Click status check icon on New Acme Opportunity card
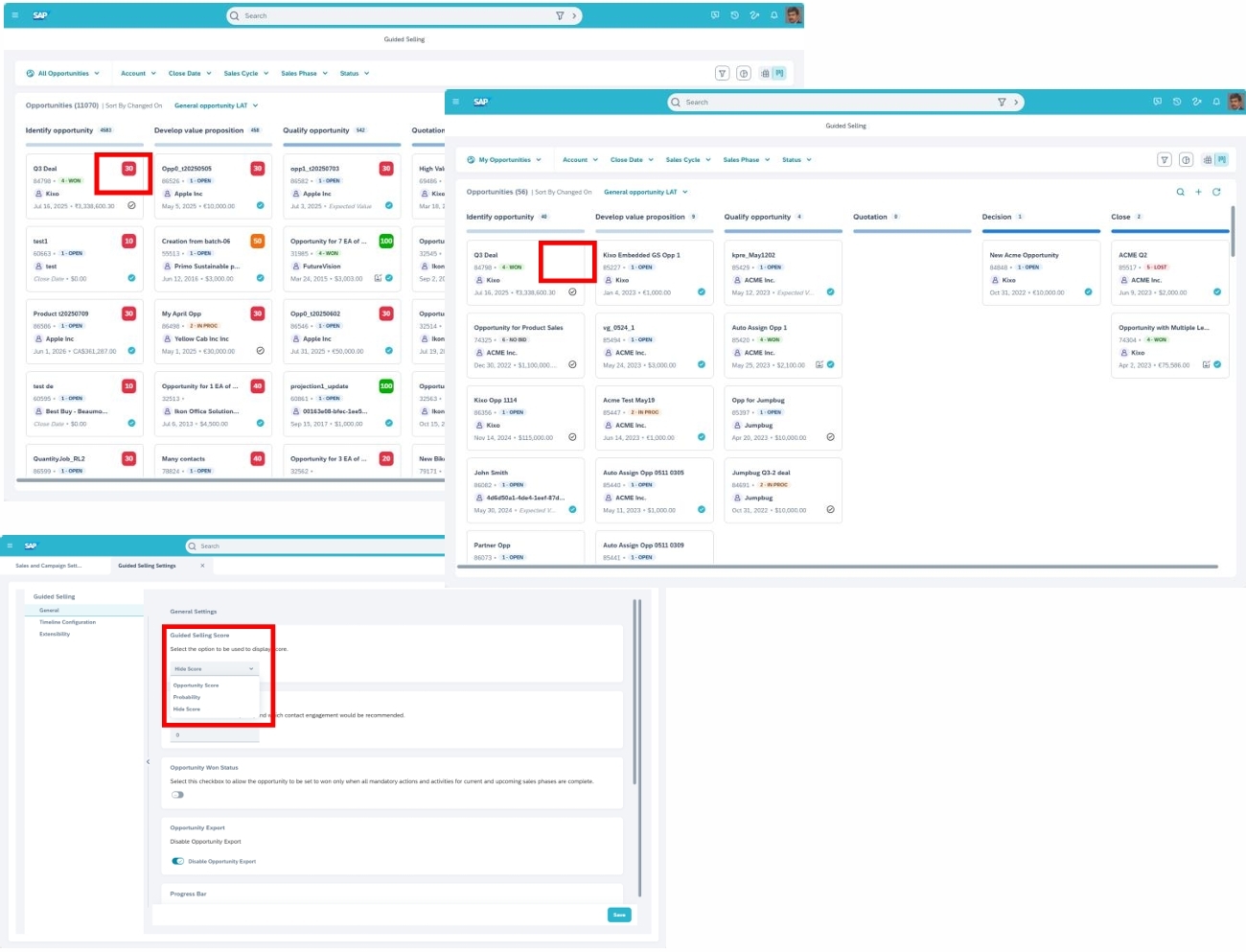1246x952 pixels. tap(1088, 292)
